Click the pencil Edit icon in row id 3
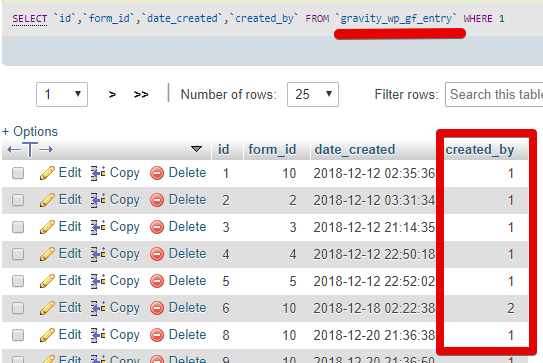Screen dimensions: 543x363 [x=47, y=227]
